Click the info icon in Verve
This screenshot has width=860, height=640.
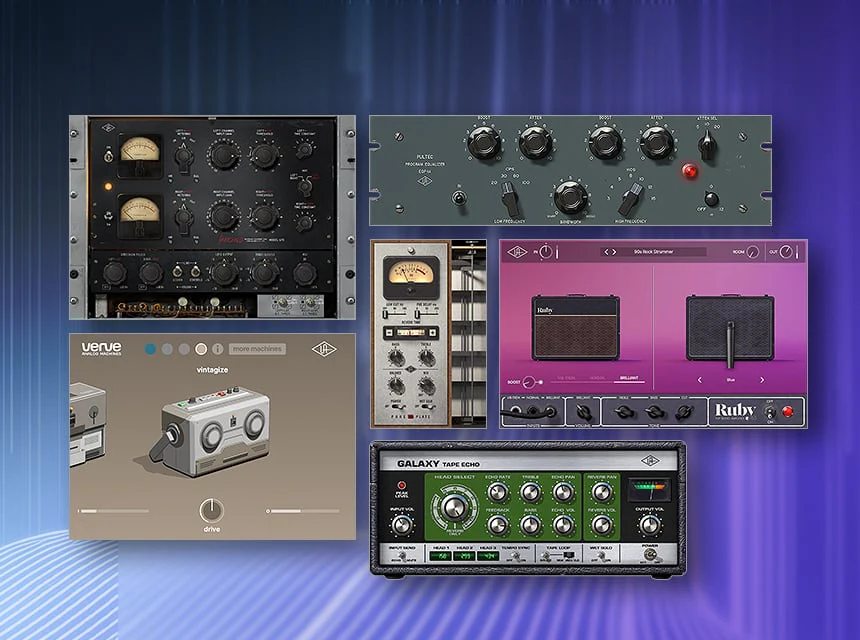(217, 349)
